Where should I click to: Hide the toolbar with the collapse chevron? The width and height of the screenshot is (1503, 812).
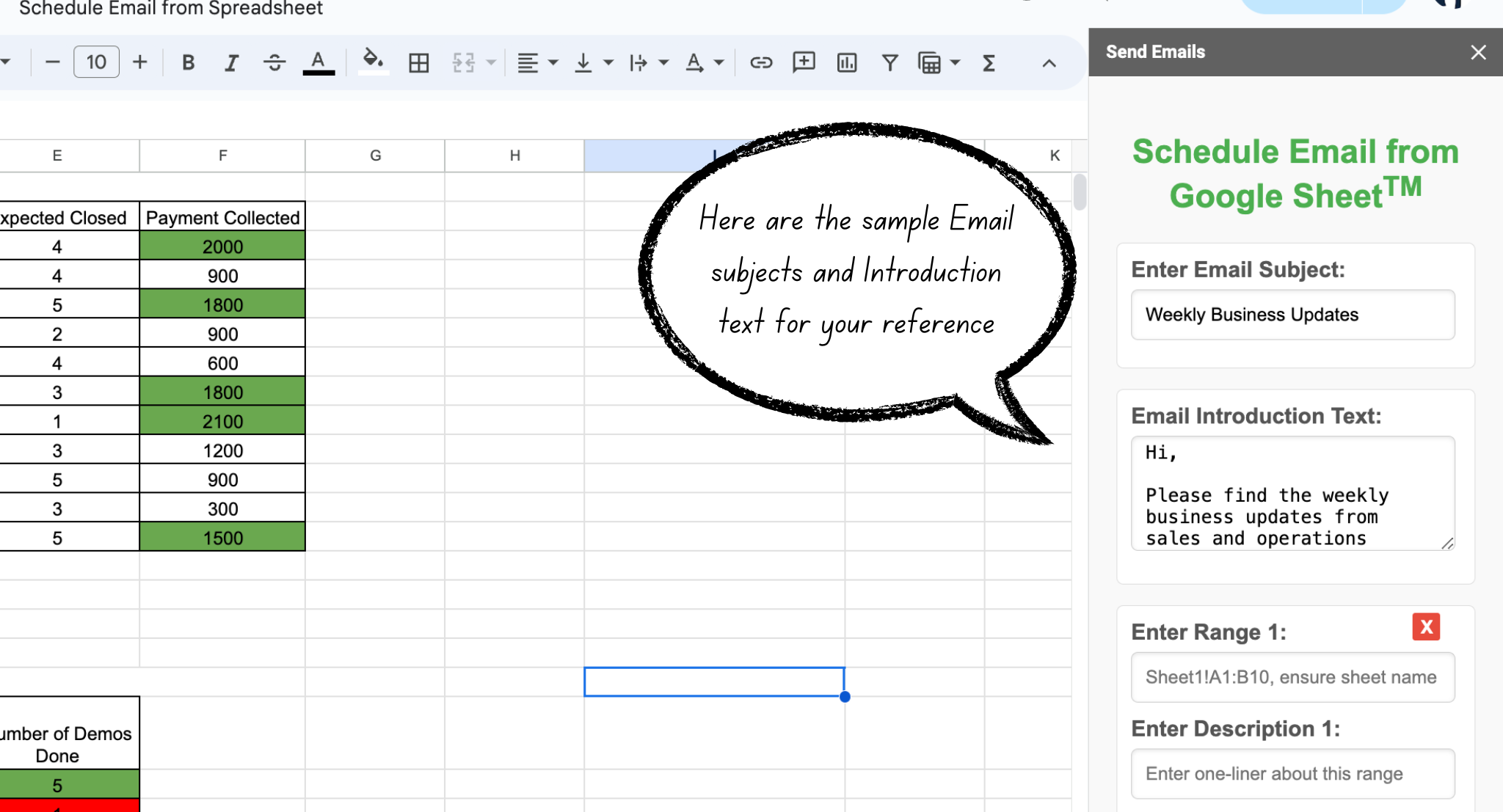click(1049, 63)
